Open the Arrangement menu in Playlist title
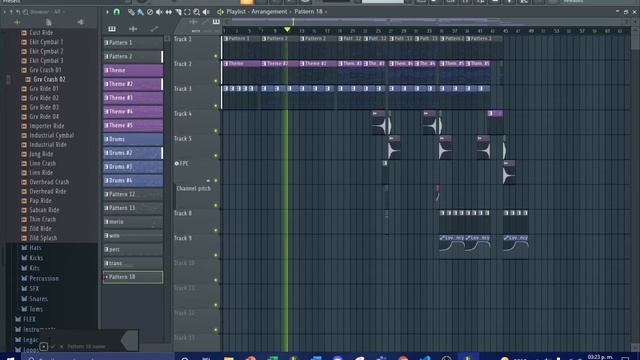 pyautogui.click(x=269, y=12)
